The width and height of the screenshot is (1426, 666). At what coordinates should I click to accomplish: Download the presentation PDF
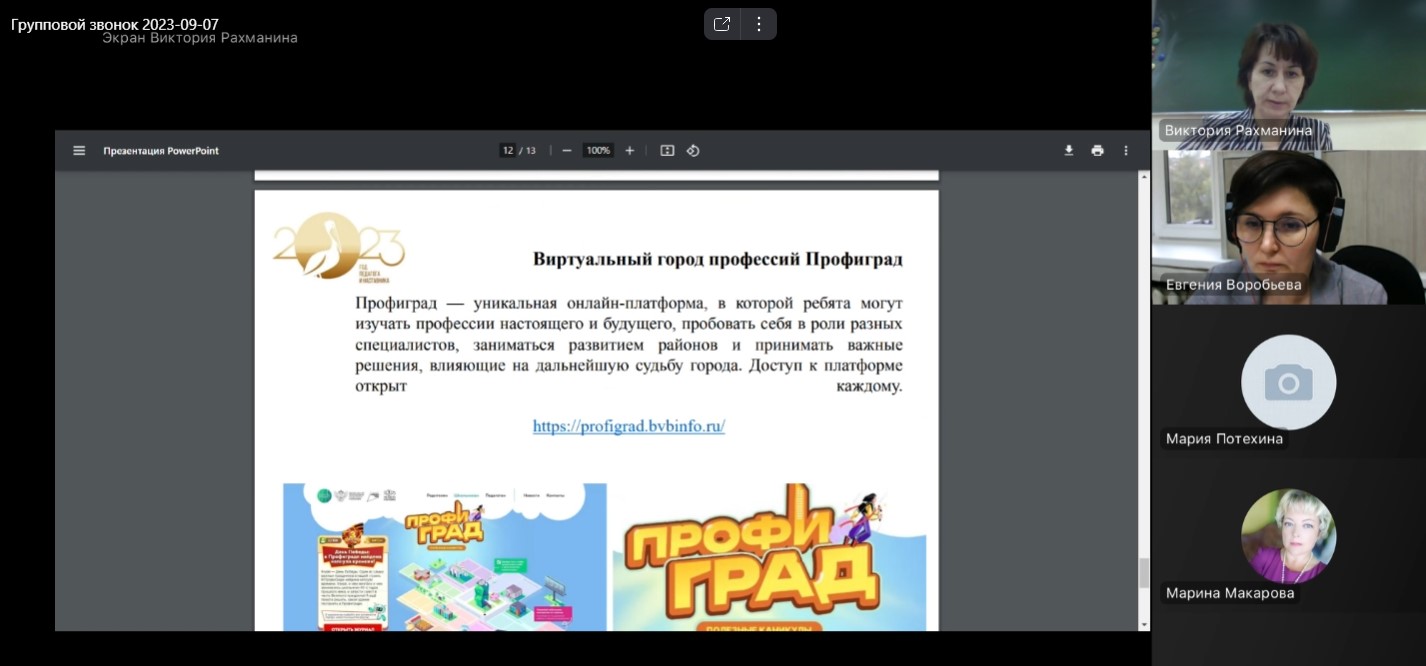[x=1068, y=151]
